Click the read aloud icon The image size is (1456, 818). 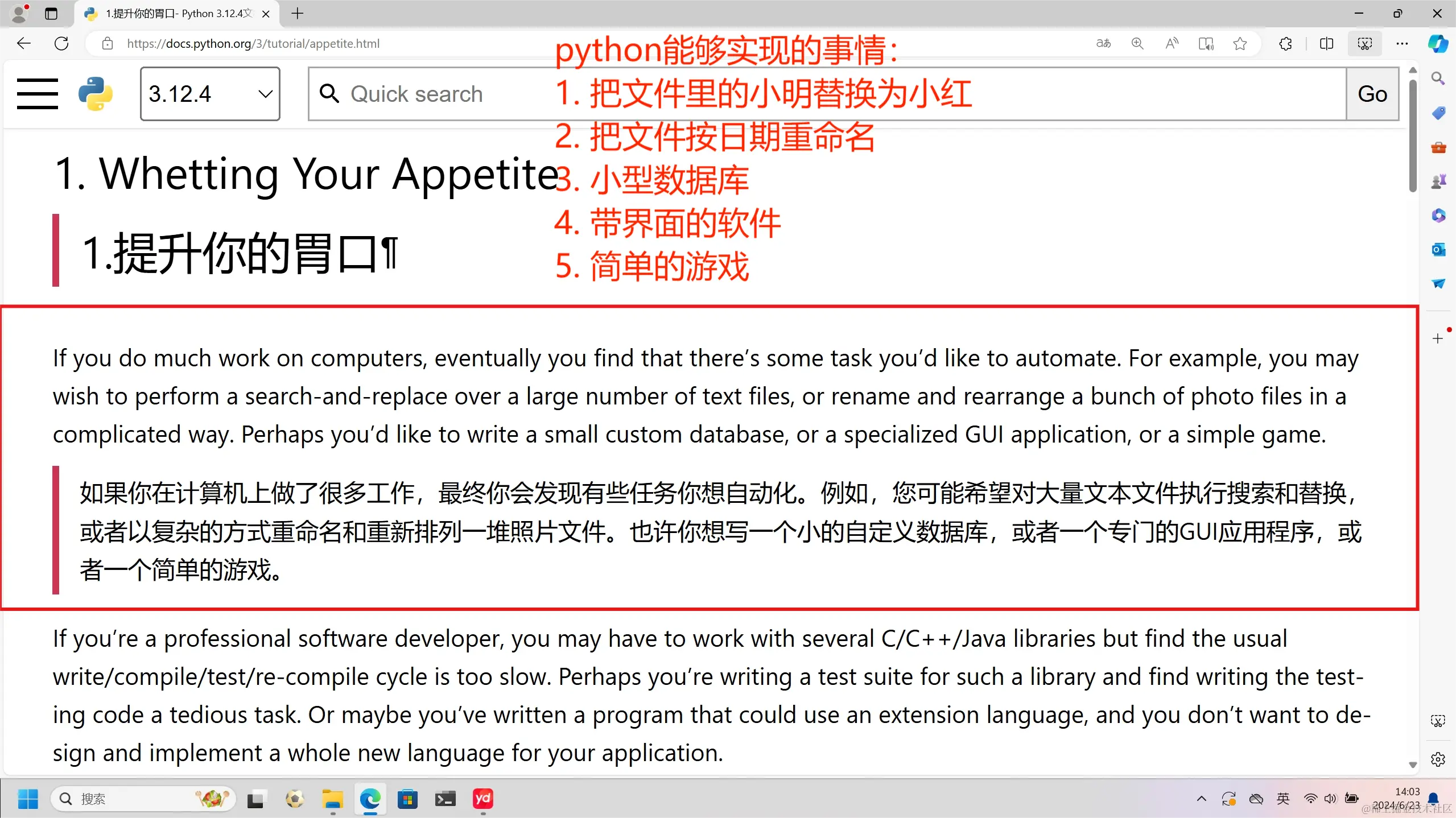[x=1172, y=43]
